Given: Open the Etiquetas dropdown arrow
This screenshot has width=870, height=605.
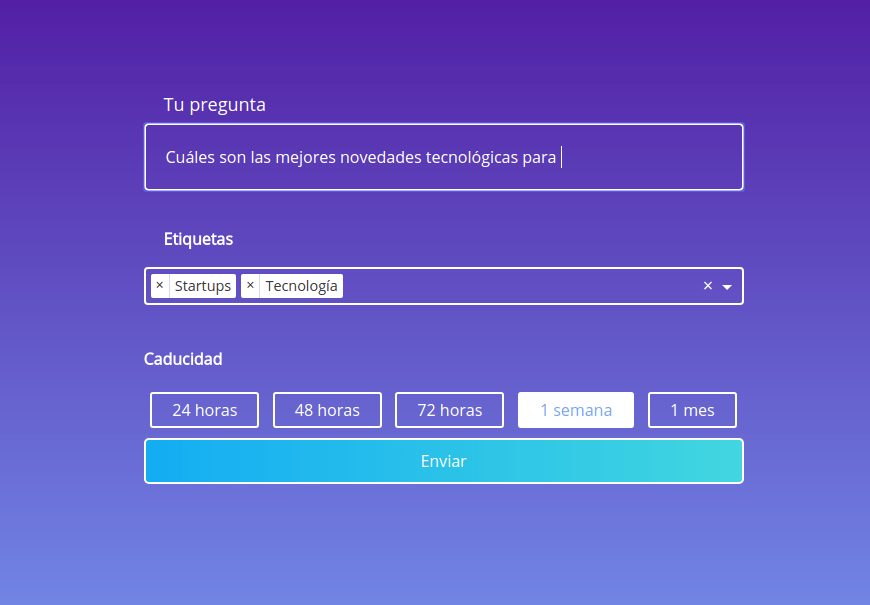Looking at the screenshot, I should coord(727,287).
